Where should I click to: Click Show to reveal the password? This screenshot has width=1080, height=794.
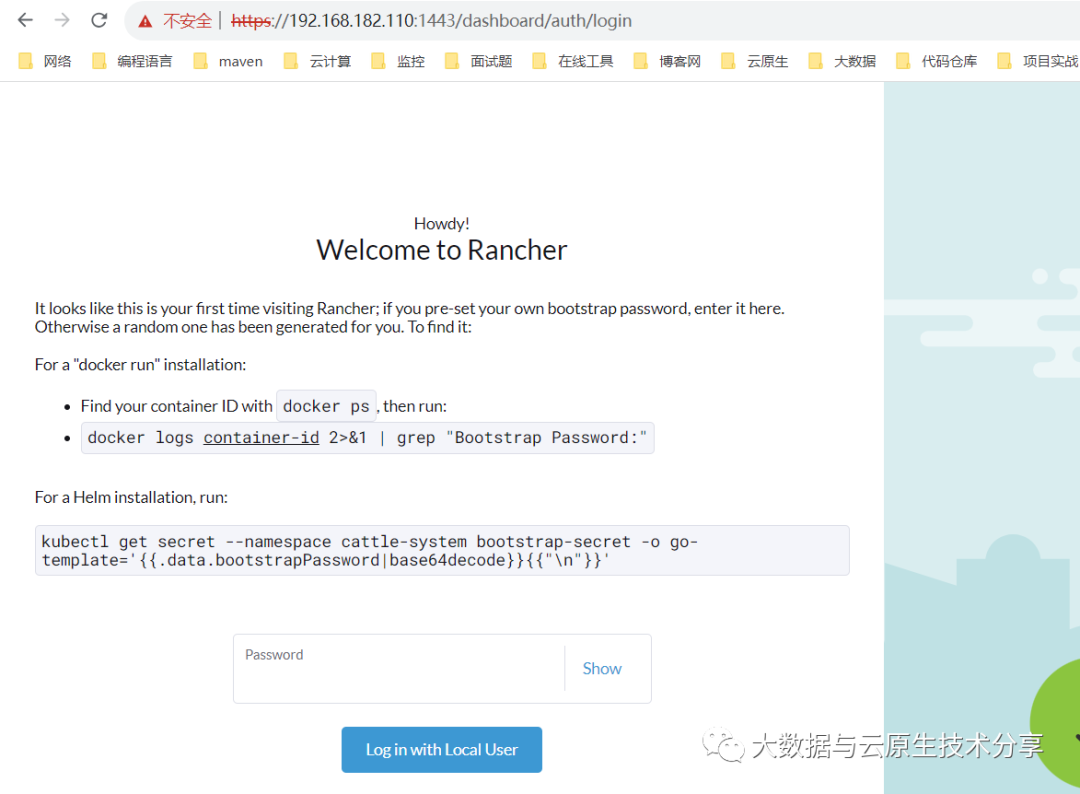tap(602, 669)
